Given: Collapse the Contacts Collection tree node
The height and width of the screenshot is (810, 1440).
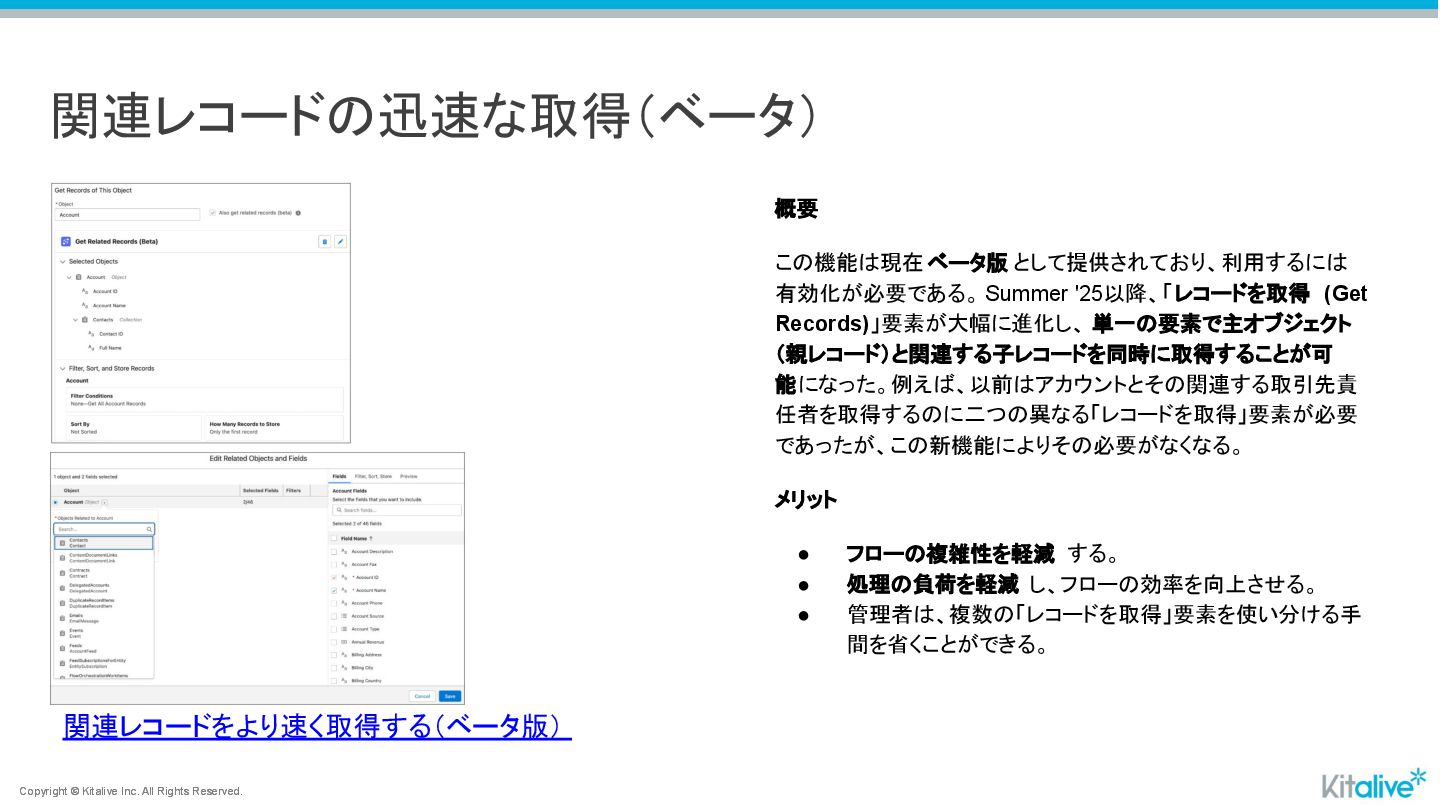Looking at the screenshot, I should [x=75, y=320].
